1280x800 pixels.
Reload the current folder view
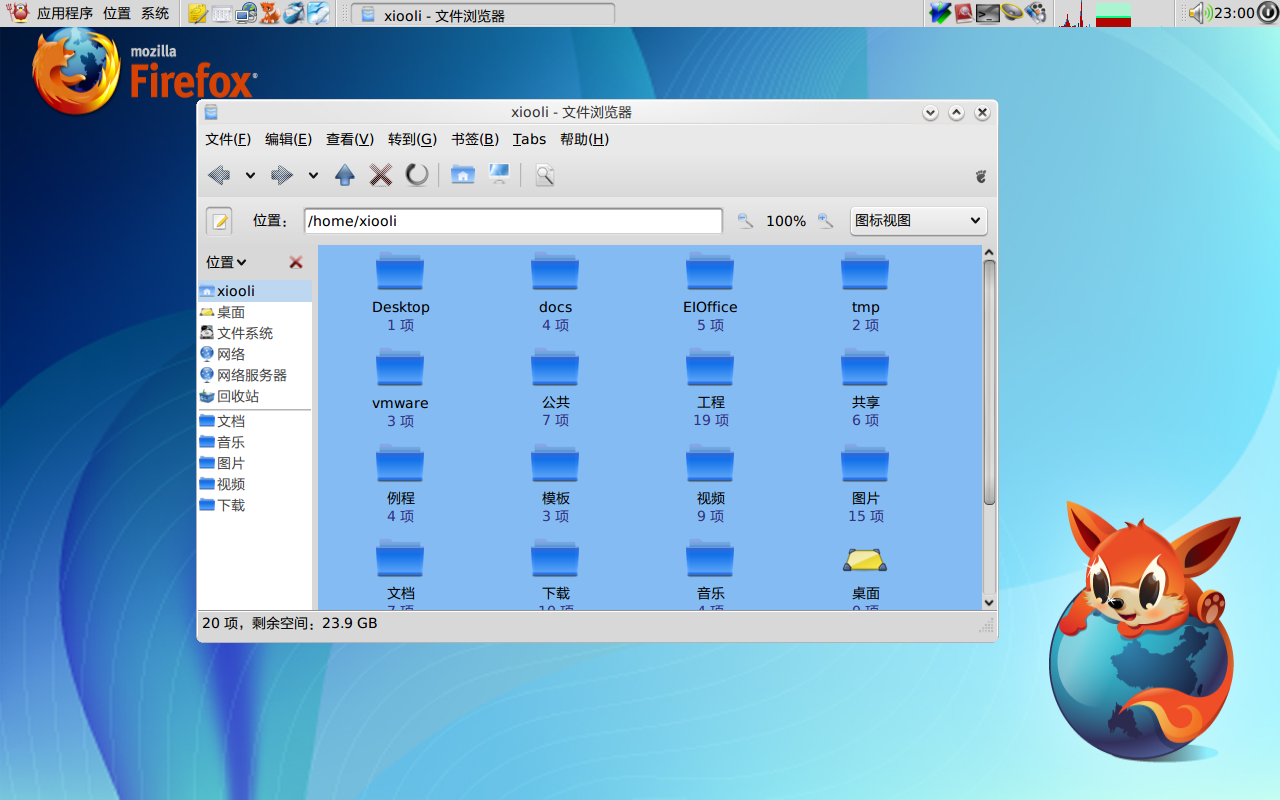[417, 175]
